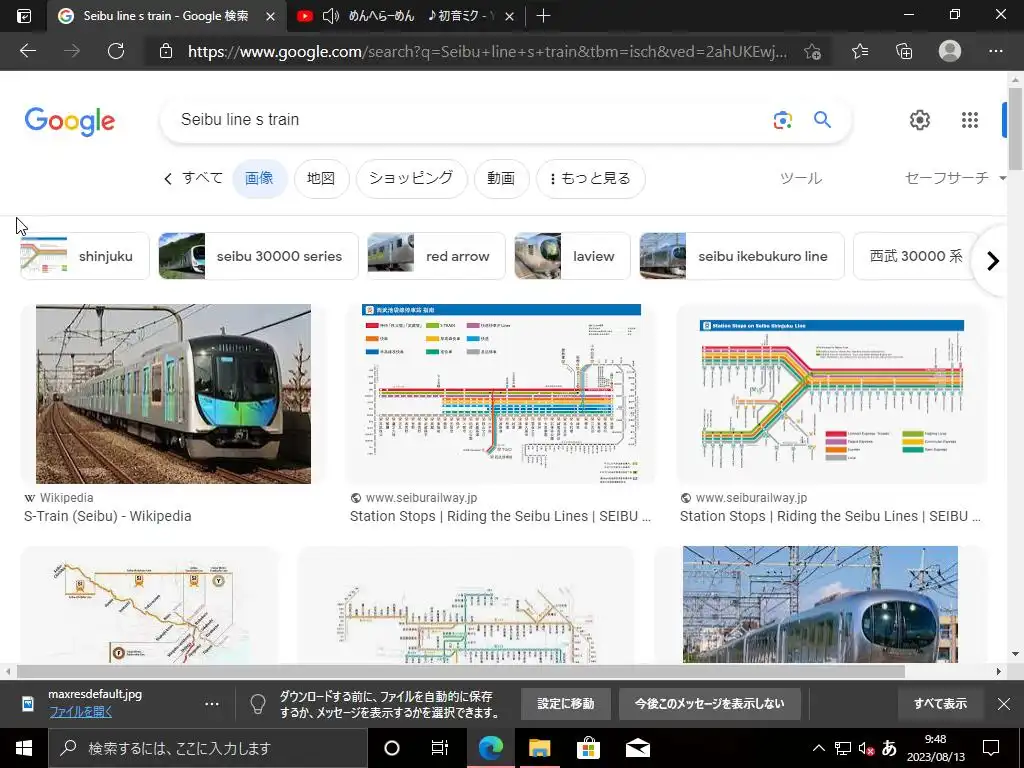Open Edge settings and more menu
The height and width of the screenshot is (768, 1024).
pos(995,51)
